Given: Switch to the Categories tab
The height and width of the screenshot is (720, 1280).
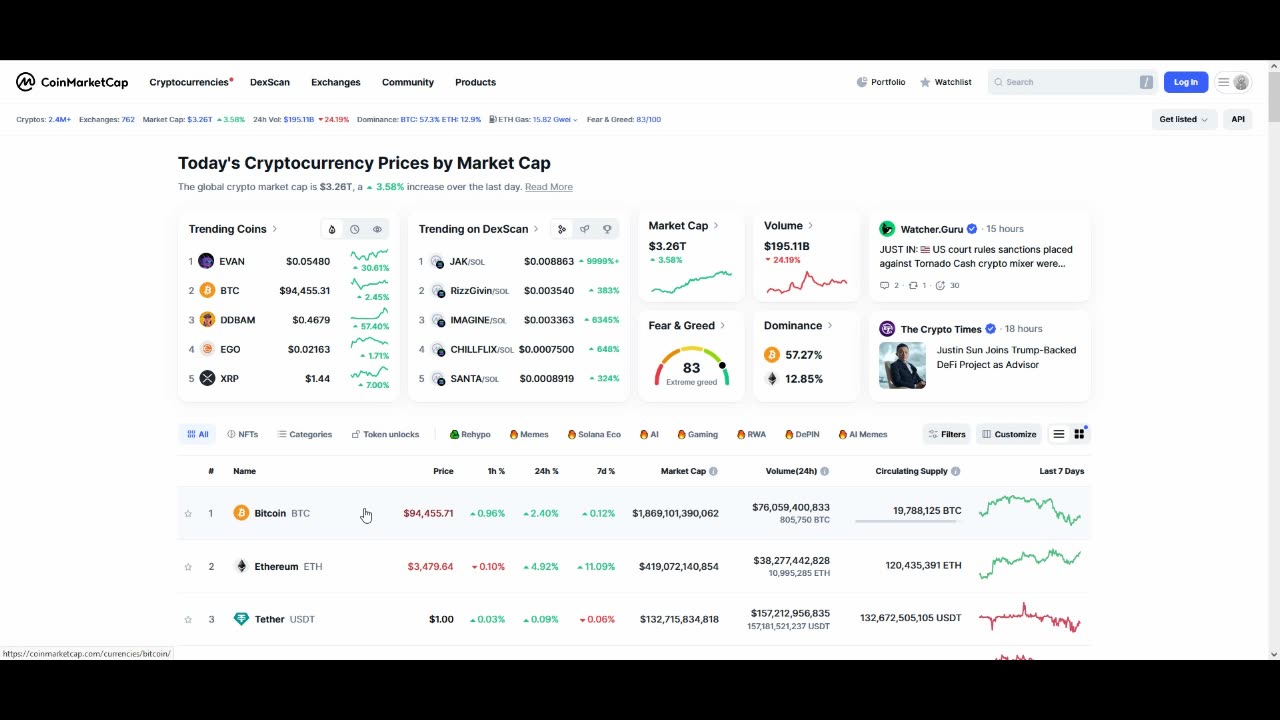Looking at the screenshot, I should click(x=304, y=434).
